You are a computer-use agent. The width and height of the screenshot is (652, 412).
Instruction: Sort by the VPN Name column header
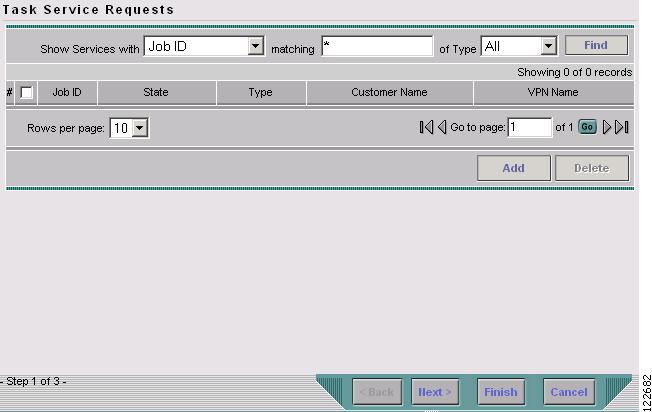[553, 92]
